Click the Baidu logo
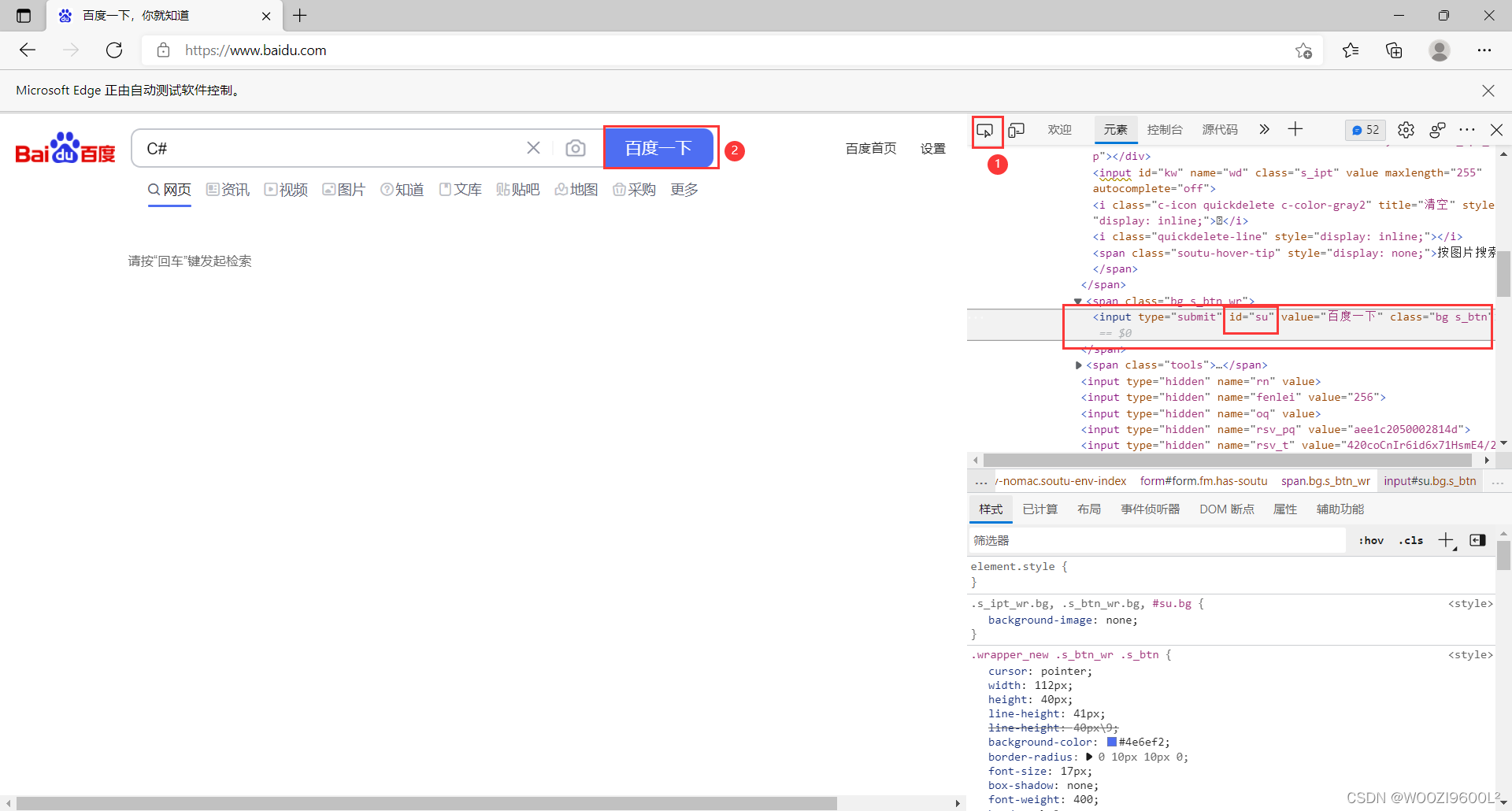This screenshot has width=1512, height=811. 65,148
